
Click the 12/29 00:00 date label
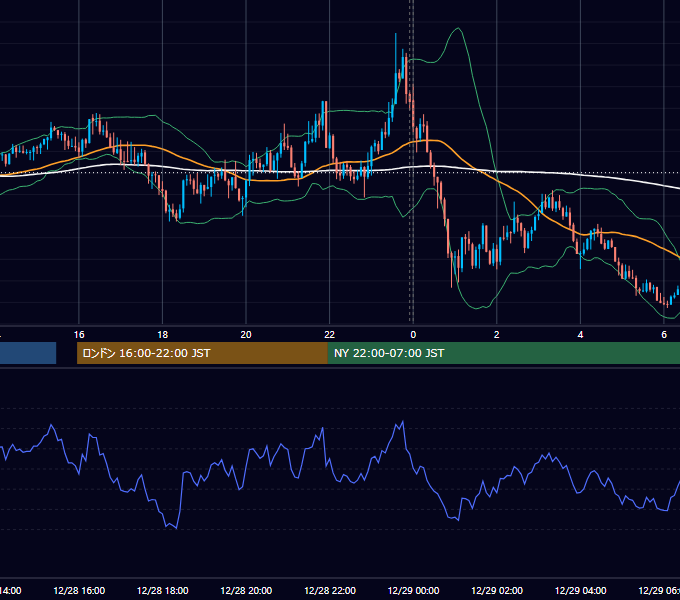coord(413,591)
